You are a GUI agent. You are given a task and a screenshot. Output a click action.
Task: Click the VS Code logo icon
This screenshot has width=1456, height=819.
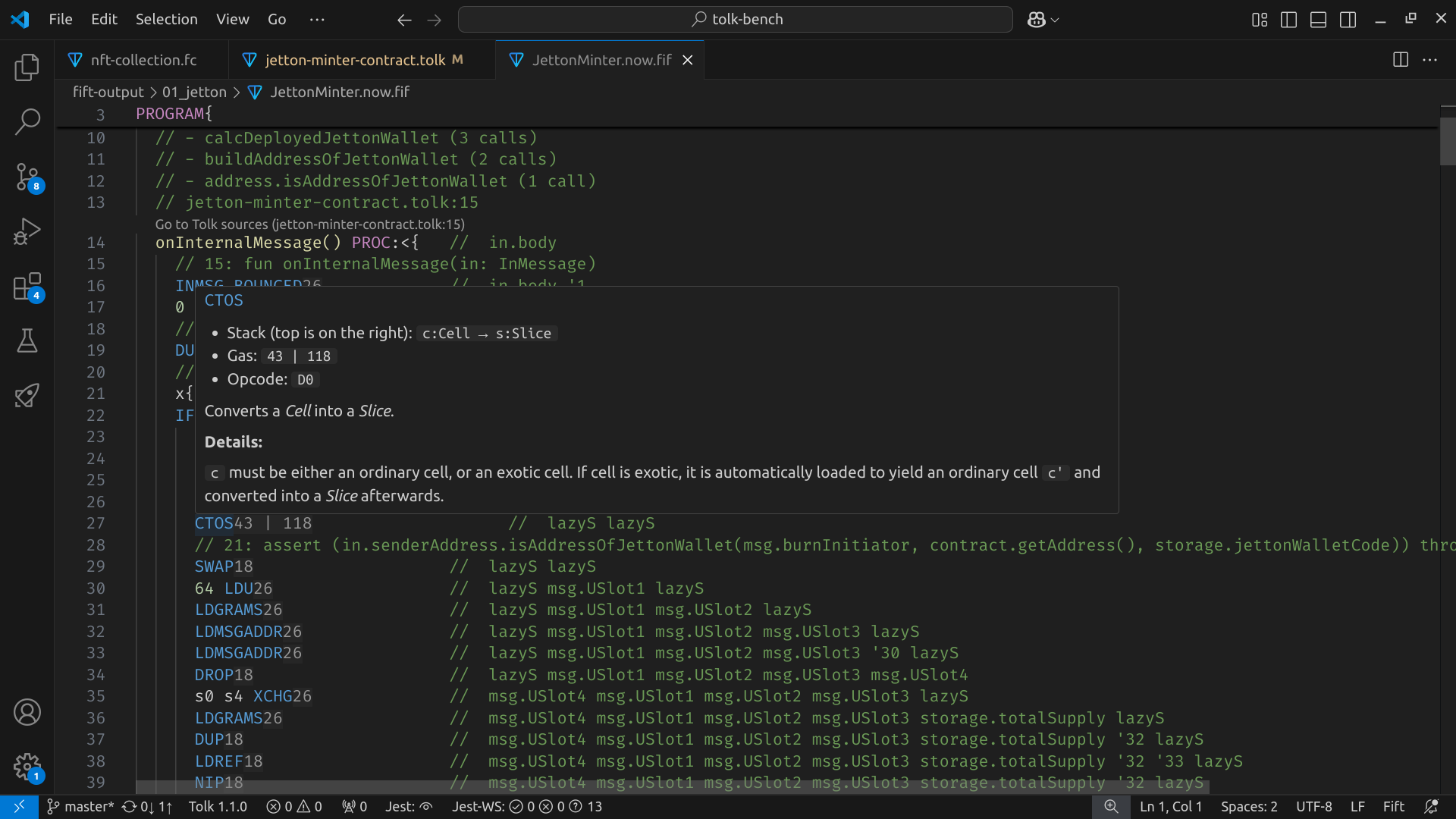coord(20,19)
